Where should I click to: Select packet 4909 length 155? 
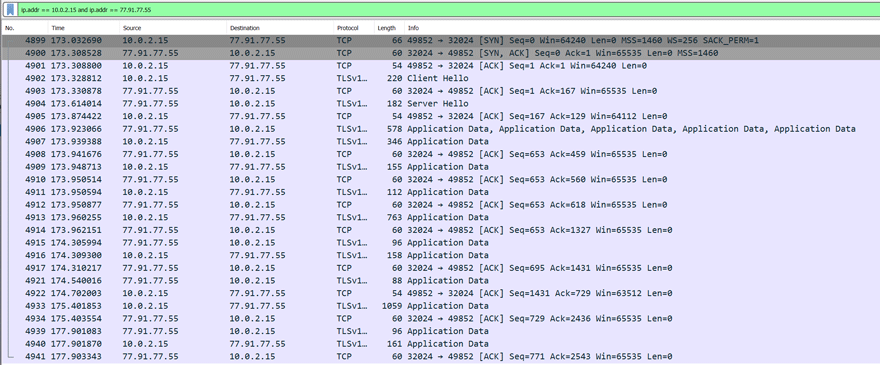click(x=440, y=167)
